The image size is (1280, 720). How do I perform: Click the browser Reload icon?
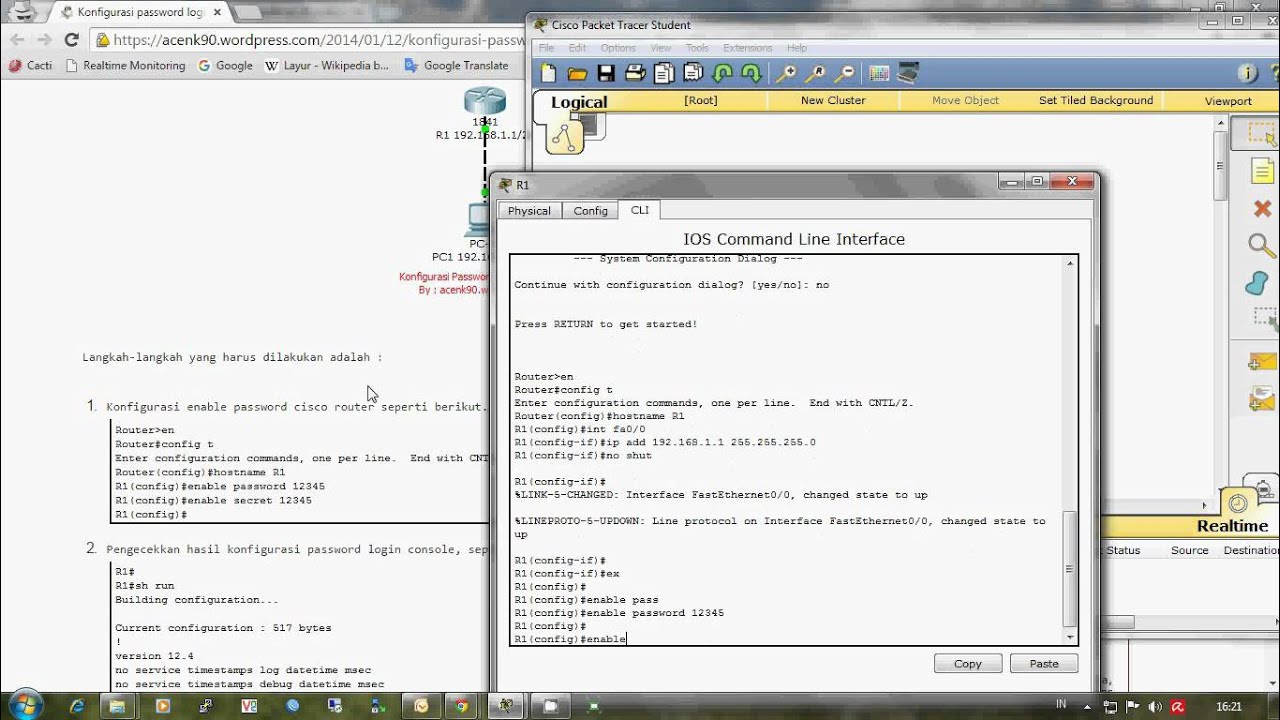coord(71,40)
